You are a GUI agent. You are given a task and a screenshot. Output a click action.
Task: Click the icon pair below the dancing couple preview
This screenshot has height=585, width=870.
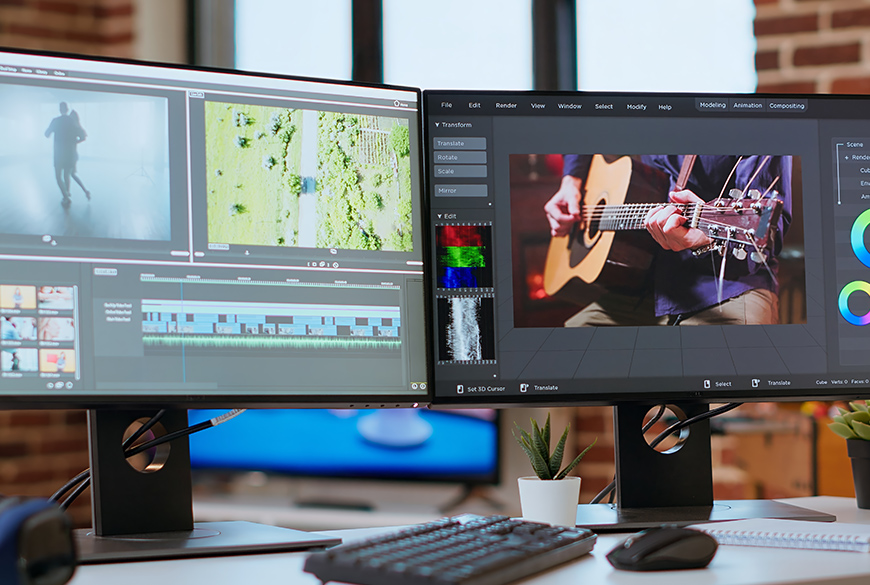point(49,240)
